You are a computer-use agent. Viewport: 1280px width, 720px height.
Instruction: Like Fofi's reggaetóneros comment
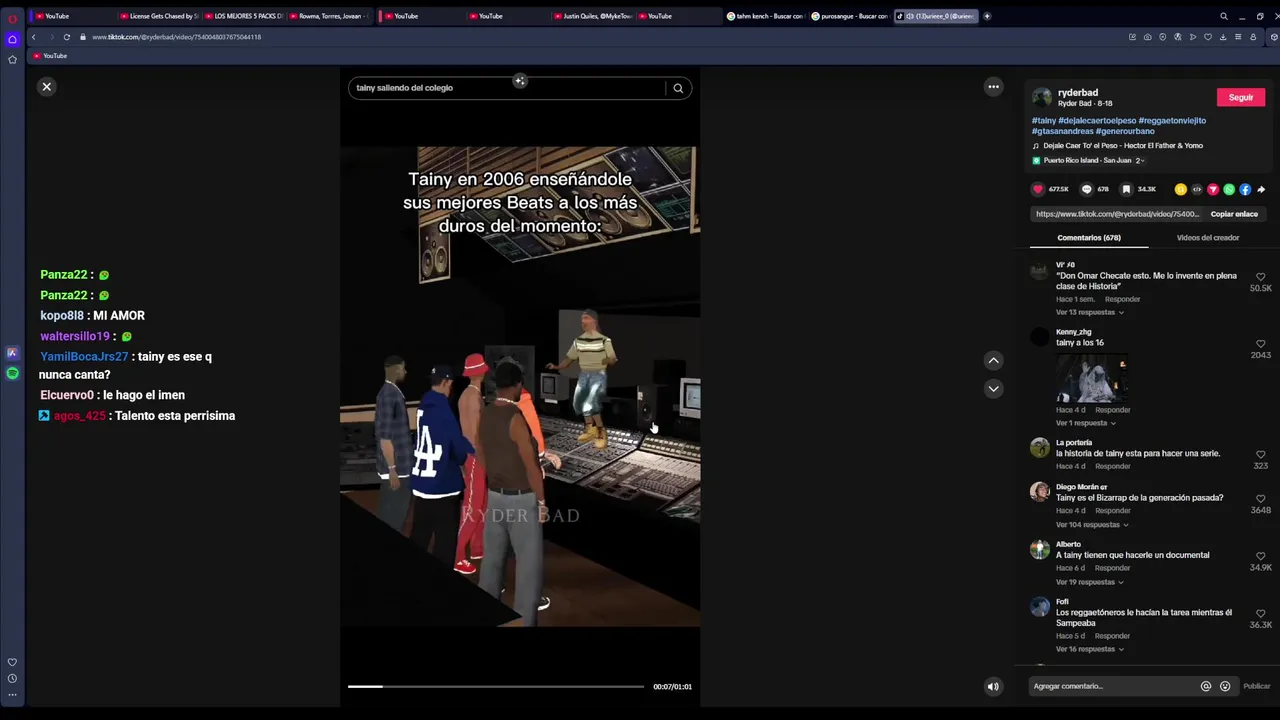point(1260,613)
